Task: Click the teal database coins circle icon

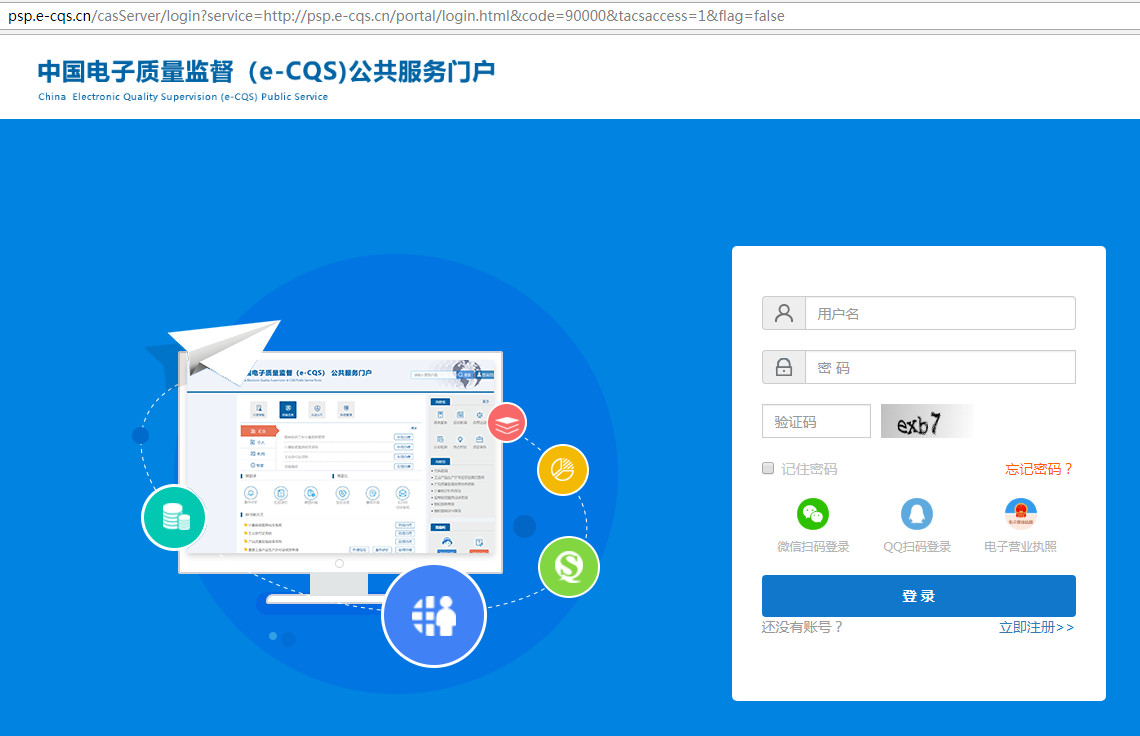Action: 174,517
